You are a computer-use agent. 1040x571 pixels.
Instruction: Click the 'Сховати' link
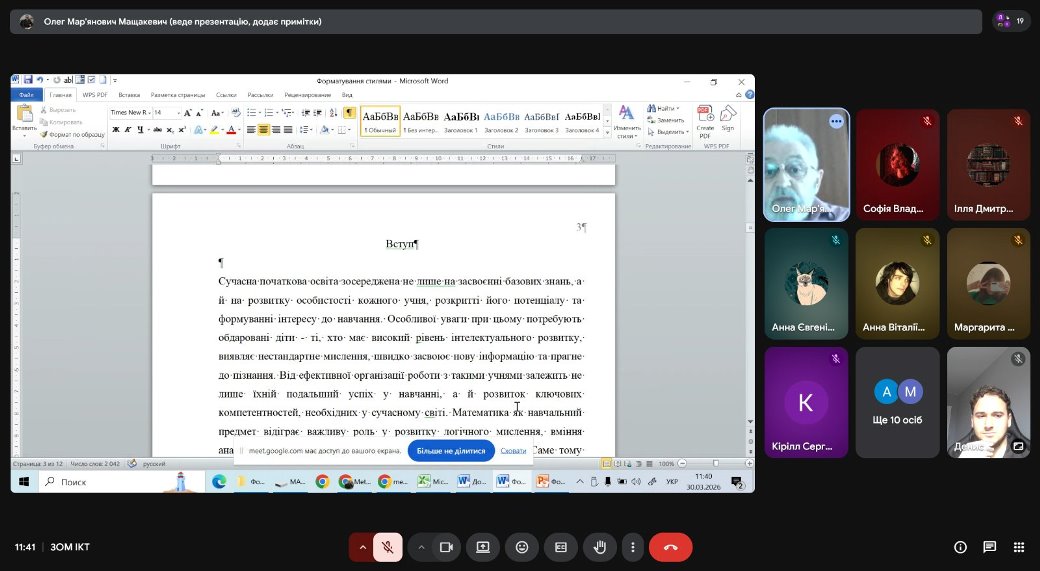point(513,451)
